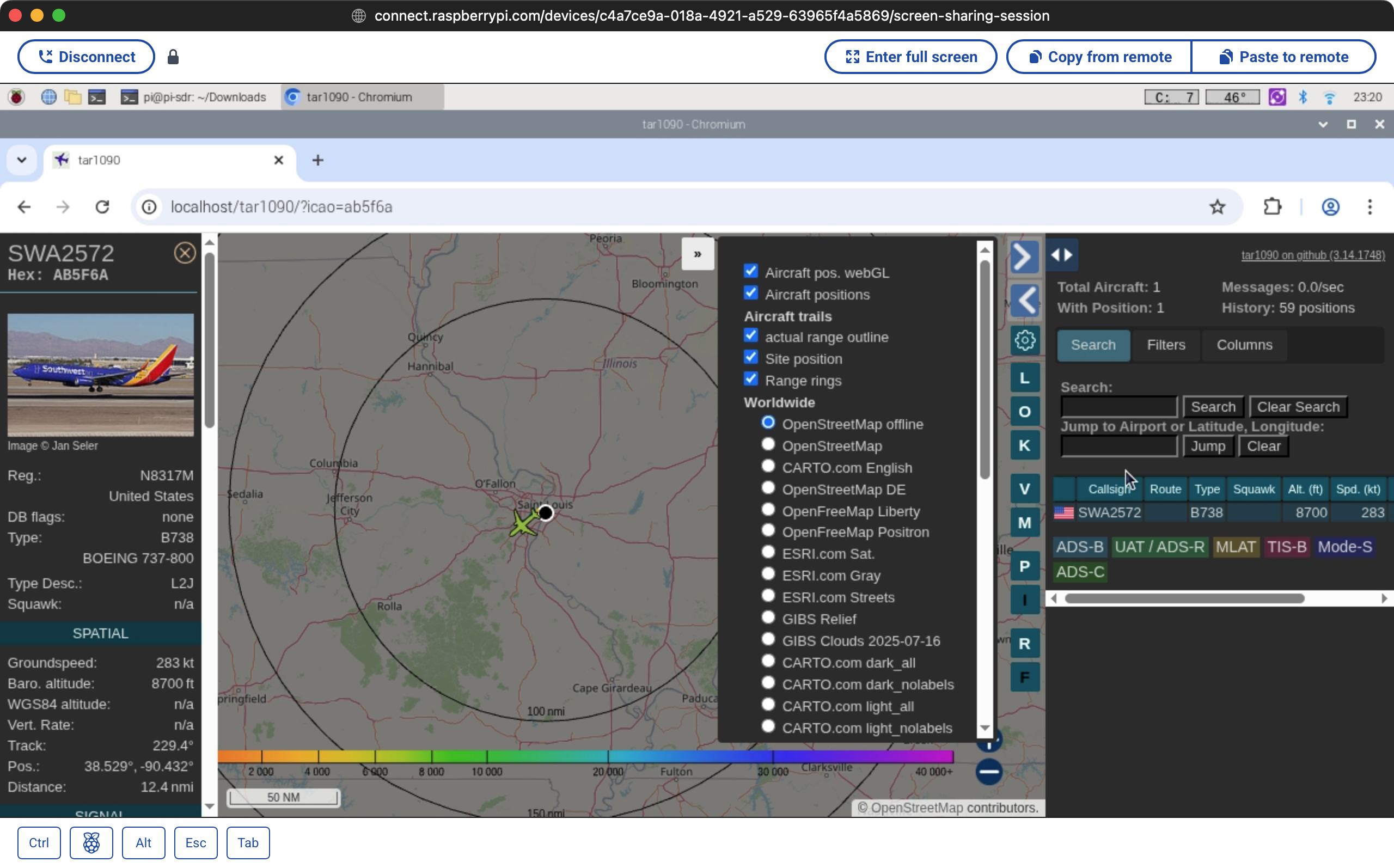Select the tar1090 browser tab
Viewport: 1394px width, 868px height.
(x=169, y=160)
